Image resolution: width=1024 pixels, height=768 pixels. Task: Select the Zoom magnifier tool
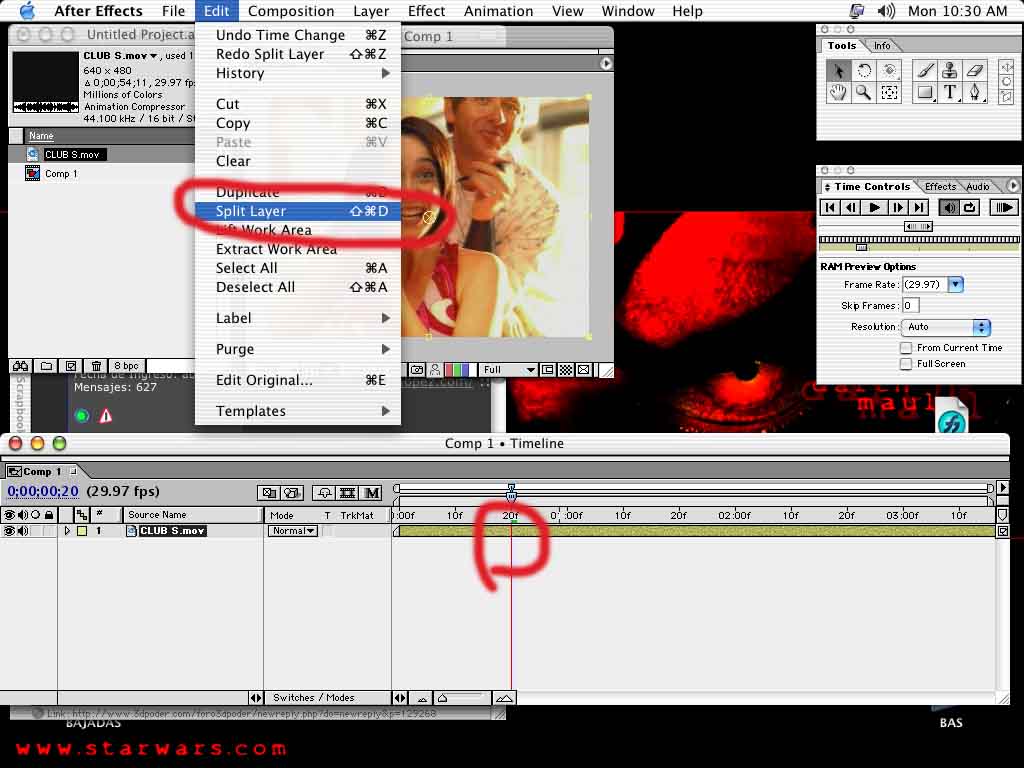coord(864,93)
